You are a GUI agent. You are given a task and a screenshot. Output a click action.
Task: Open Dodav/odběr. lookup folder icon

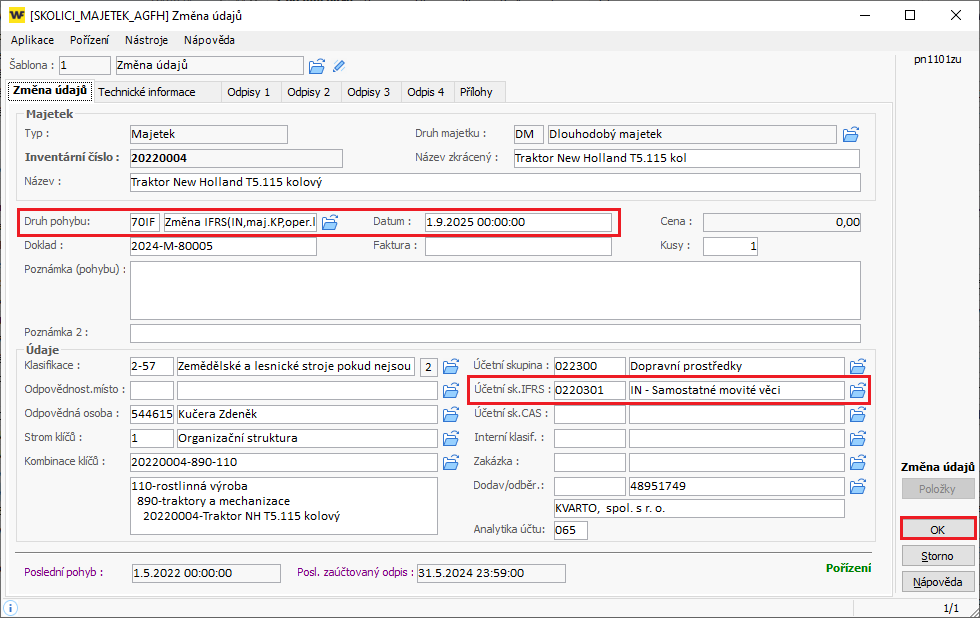[857, 486]
